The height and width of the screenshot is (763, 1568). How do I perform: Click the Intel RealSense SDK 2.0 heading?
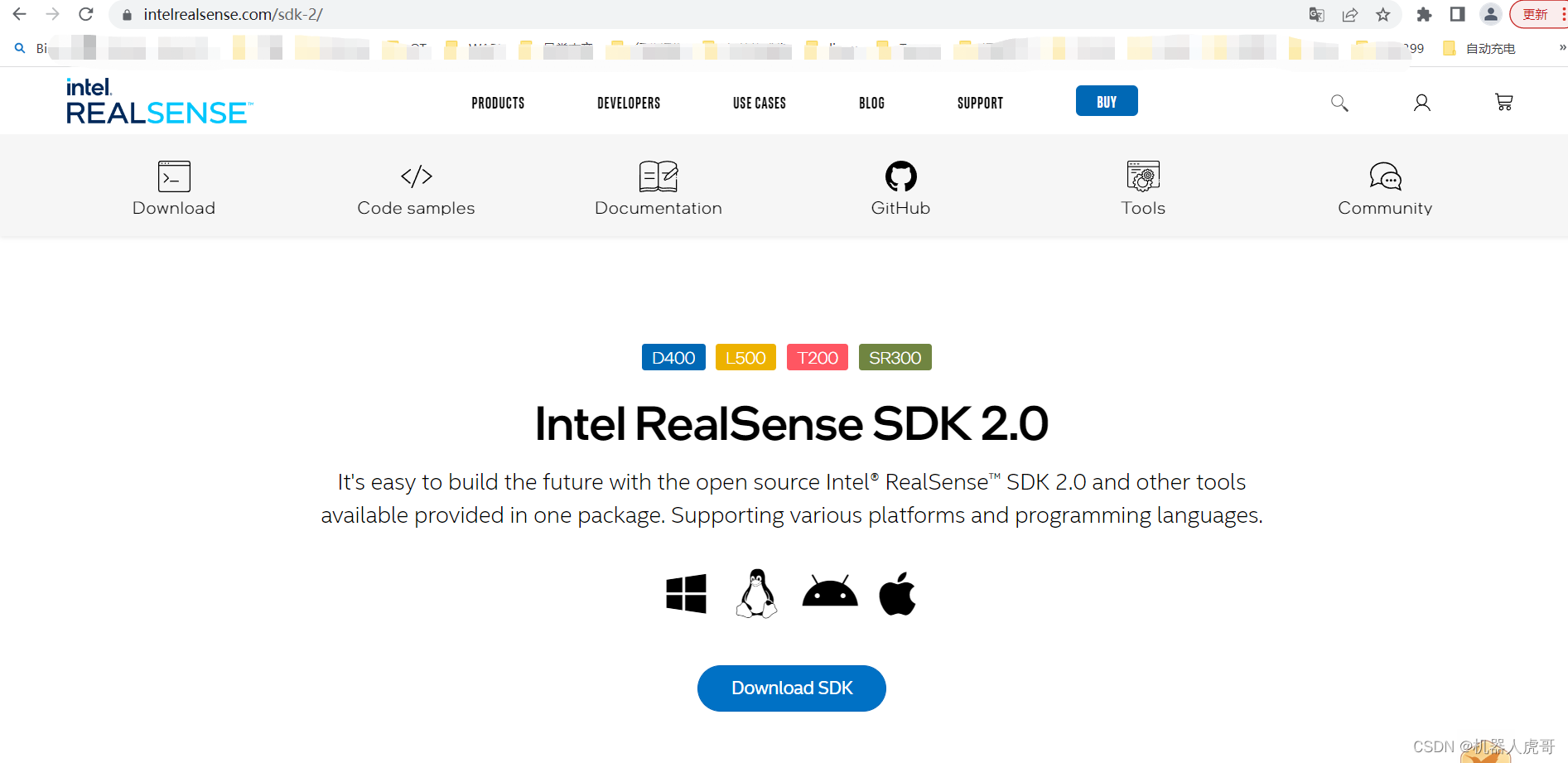792,423
